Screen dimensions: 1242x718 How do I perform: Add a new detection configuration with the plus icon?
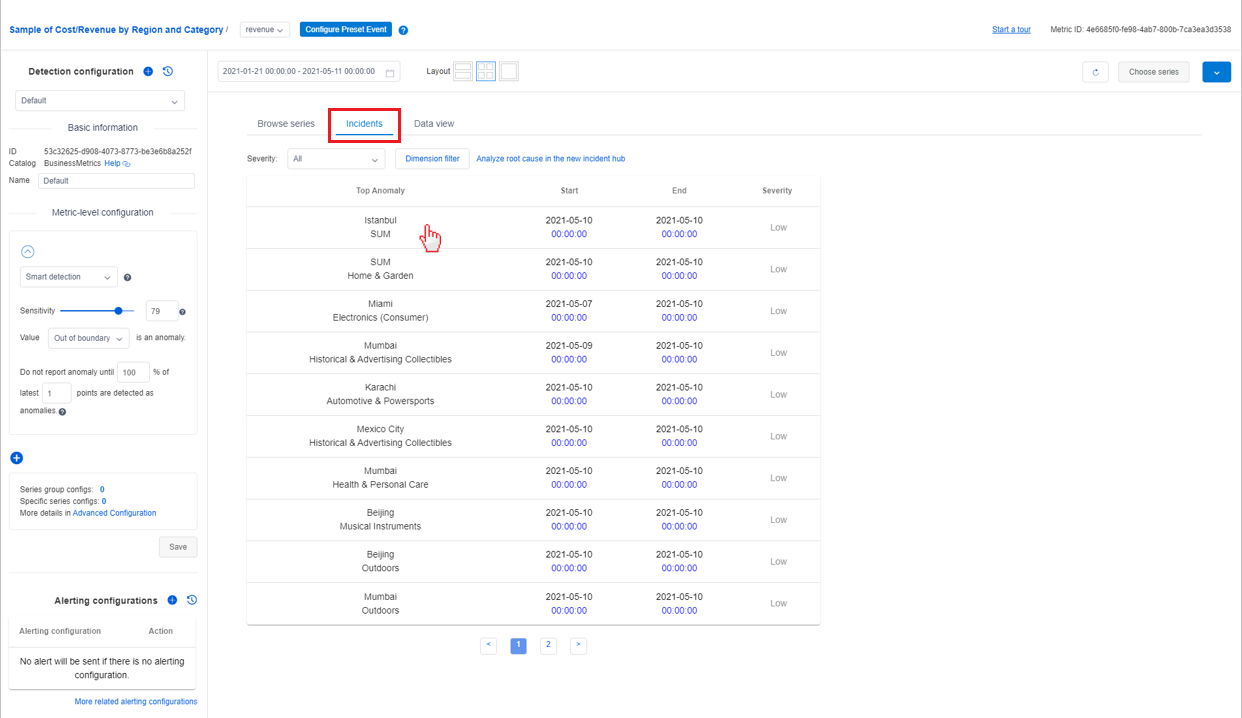pyautogui.click(x=148, y=71)
